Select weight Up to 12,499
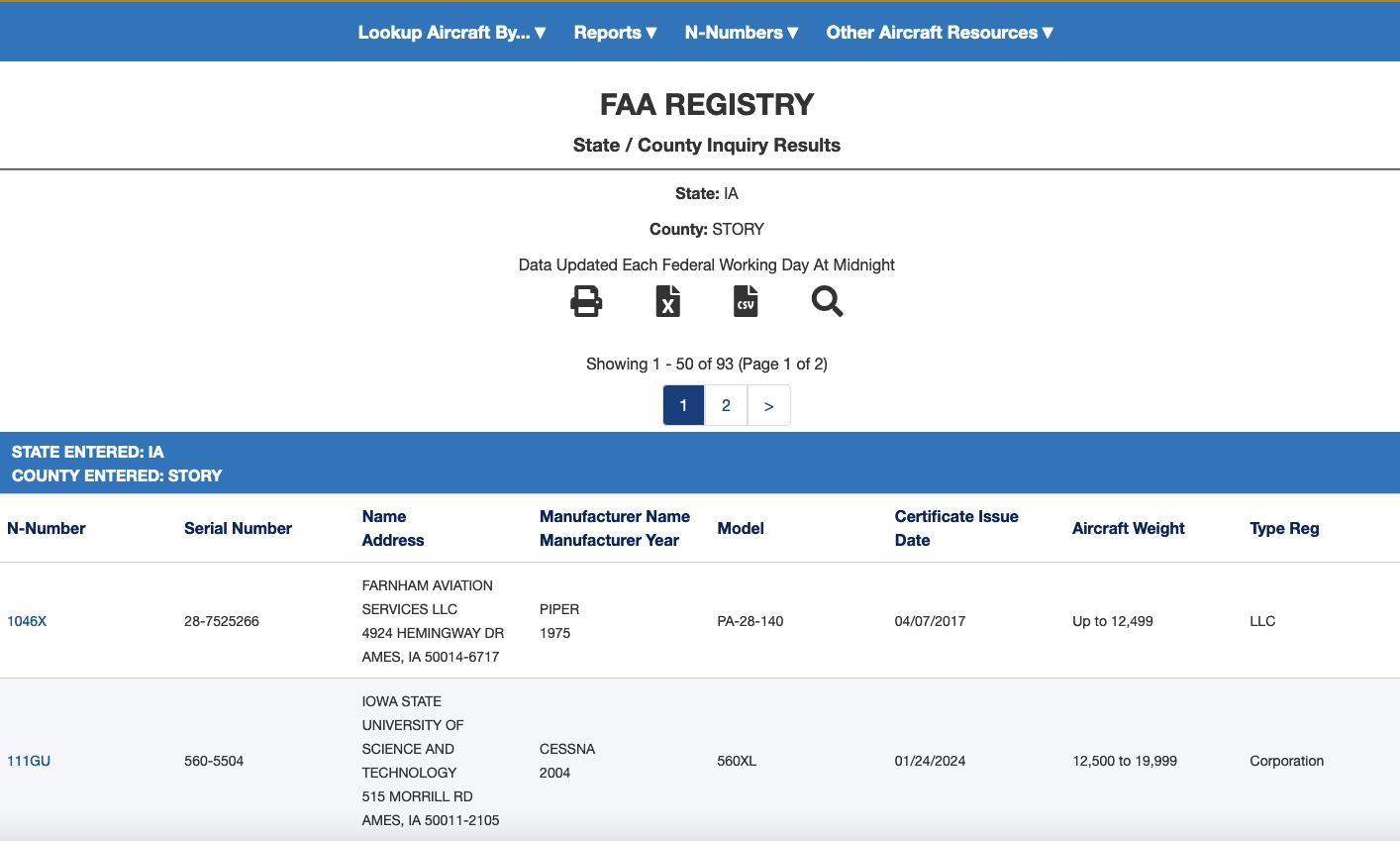1400x841 pixels. [1113, 621]
